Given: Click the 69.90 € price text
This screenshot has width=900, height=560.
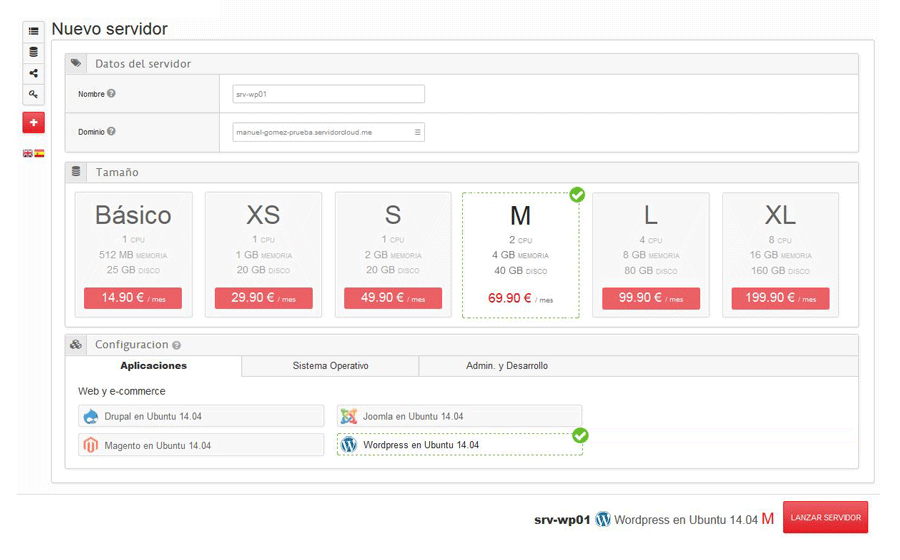Looking at the screenshot, I should point(520,298).
